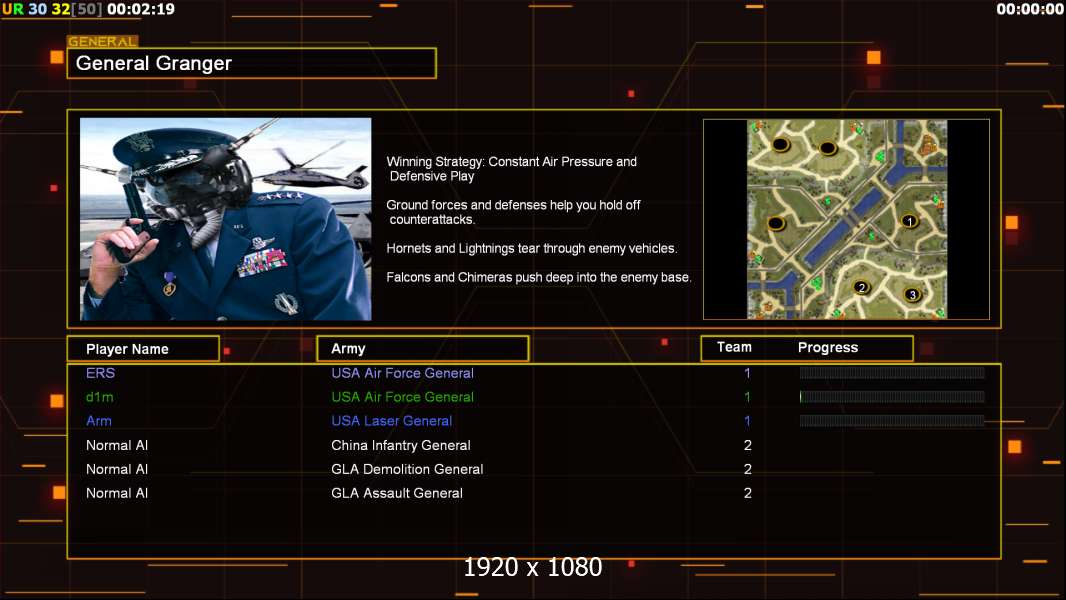This screenshot has width=1066, height=600.
Task: Click d1m loading progress bar
Action: point(892,397)
